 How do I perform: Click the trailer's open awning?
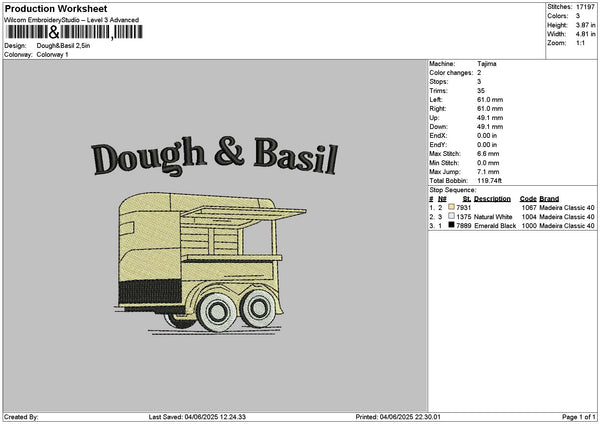click(245, 212)
